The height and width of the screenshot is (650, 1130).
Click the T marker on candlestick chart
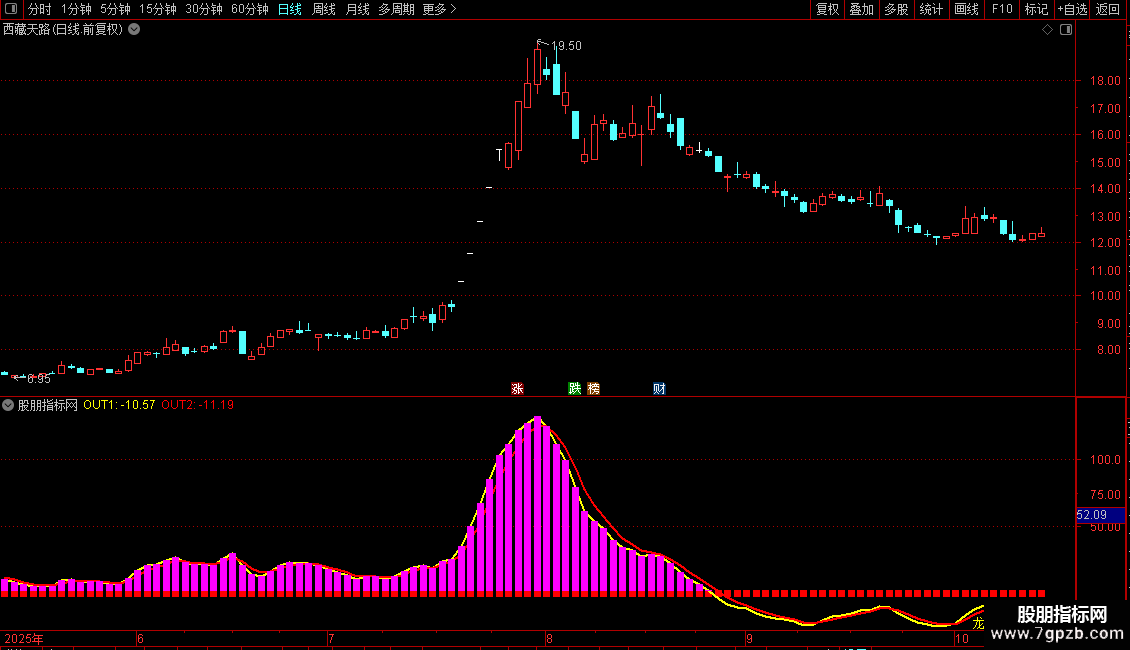[499, 154]
